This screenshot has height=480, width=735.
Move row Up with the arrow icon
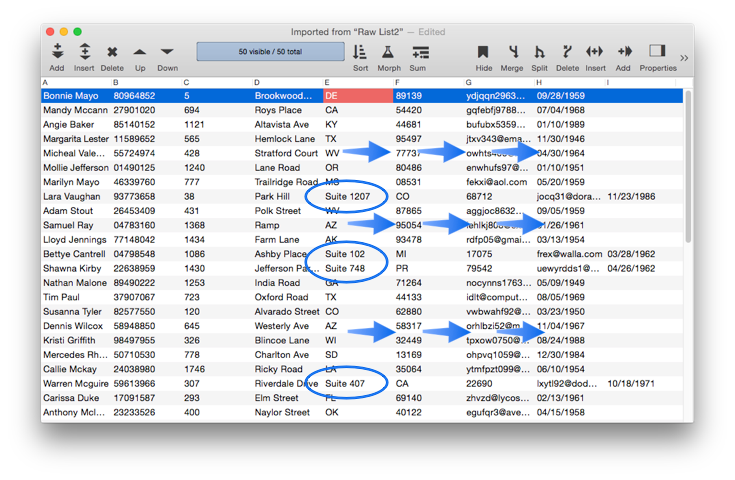[x=140, y=52]
